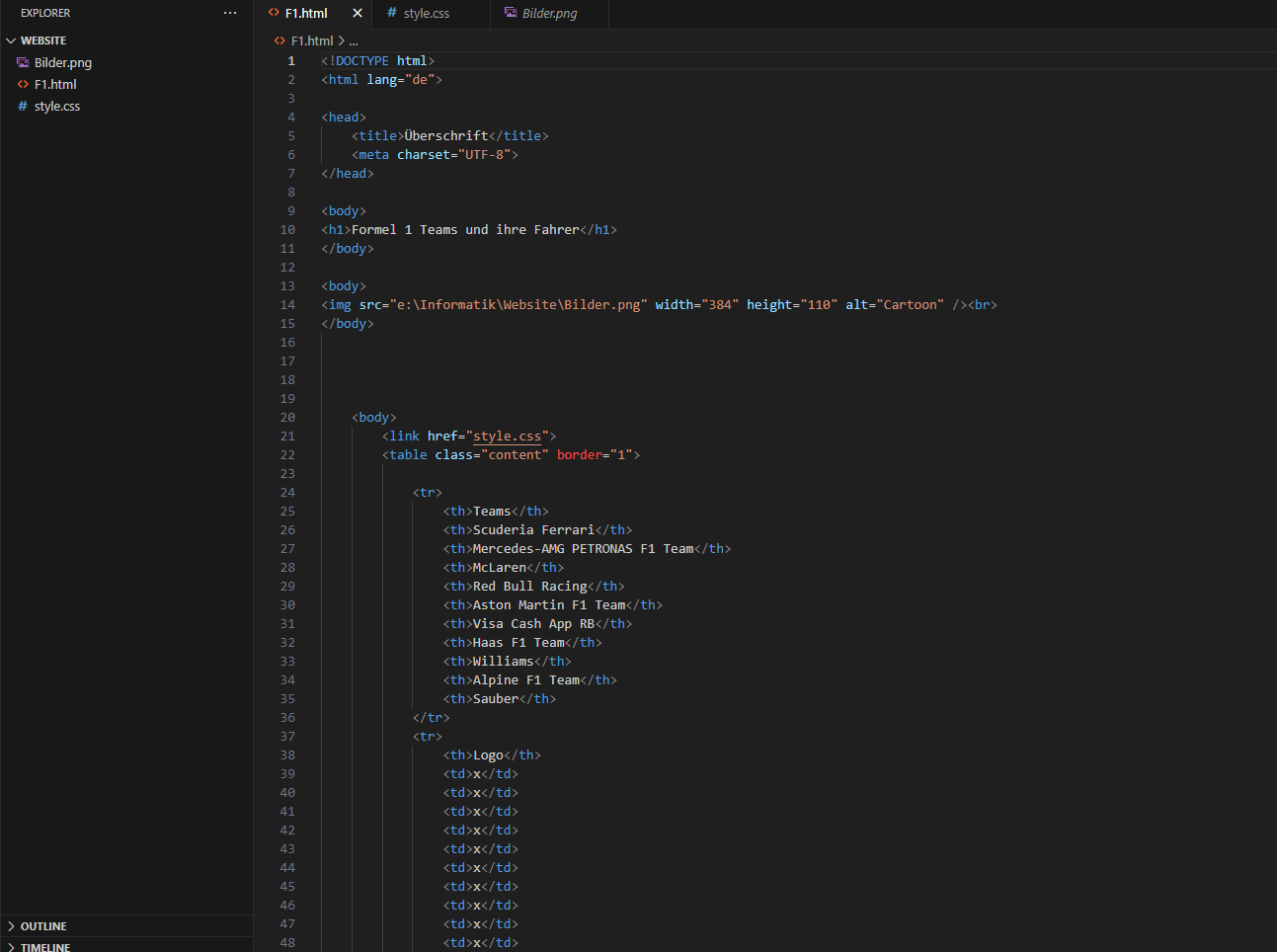Collapse the WEBSITE folder in Explorer
The width and height of the screenshot is (1277, 952).
[10, 40]
